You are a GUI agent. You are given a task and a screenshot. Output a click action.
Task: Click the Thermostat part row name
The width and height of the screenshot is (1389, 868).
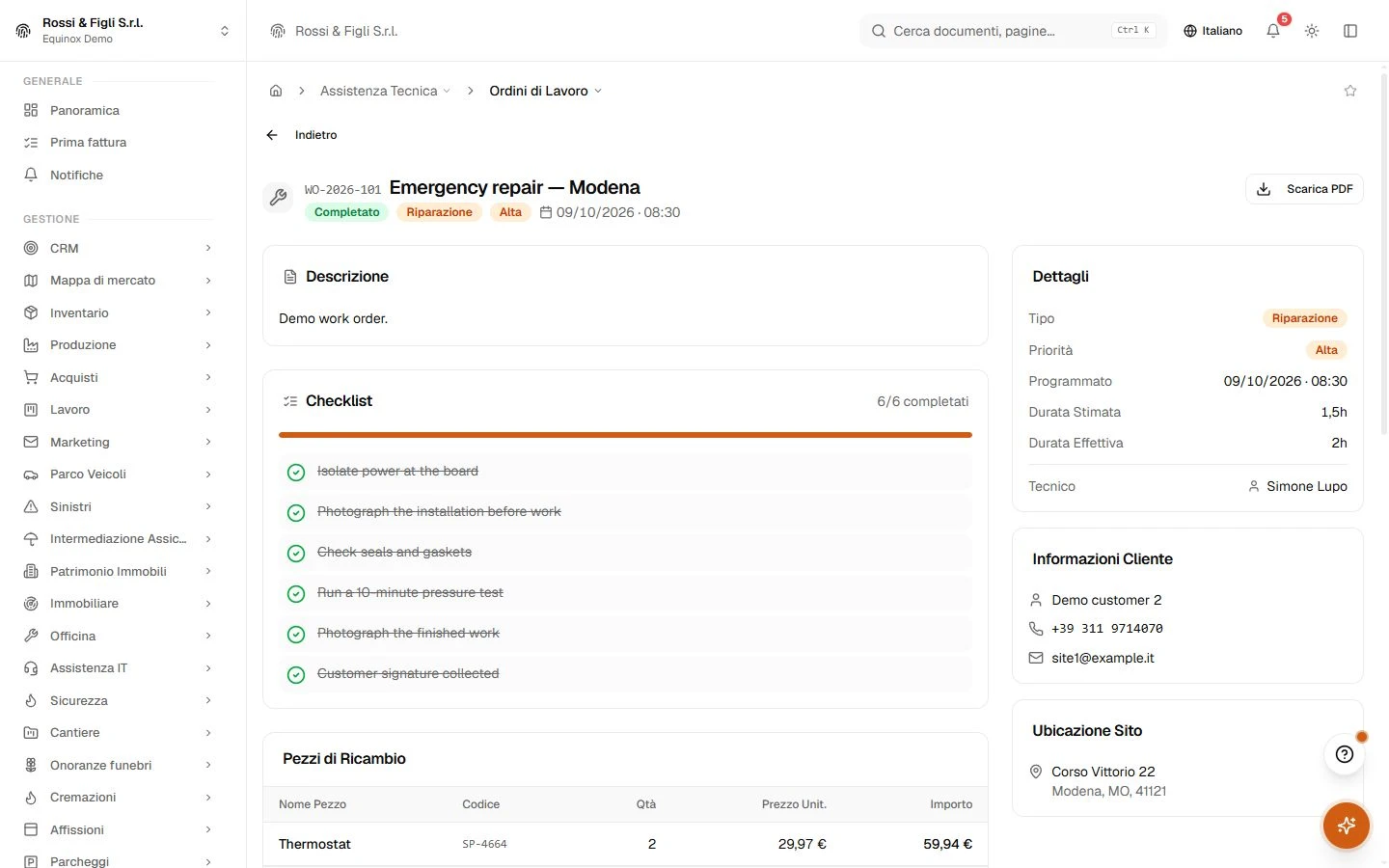314,844
